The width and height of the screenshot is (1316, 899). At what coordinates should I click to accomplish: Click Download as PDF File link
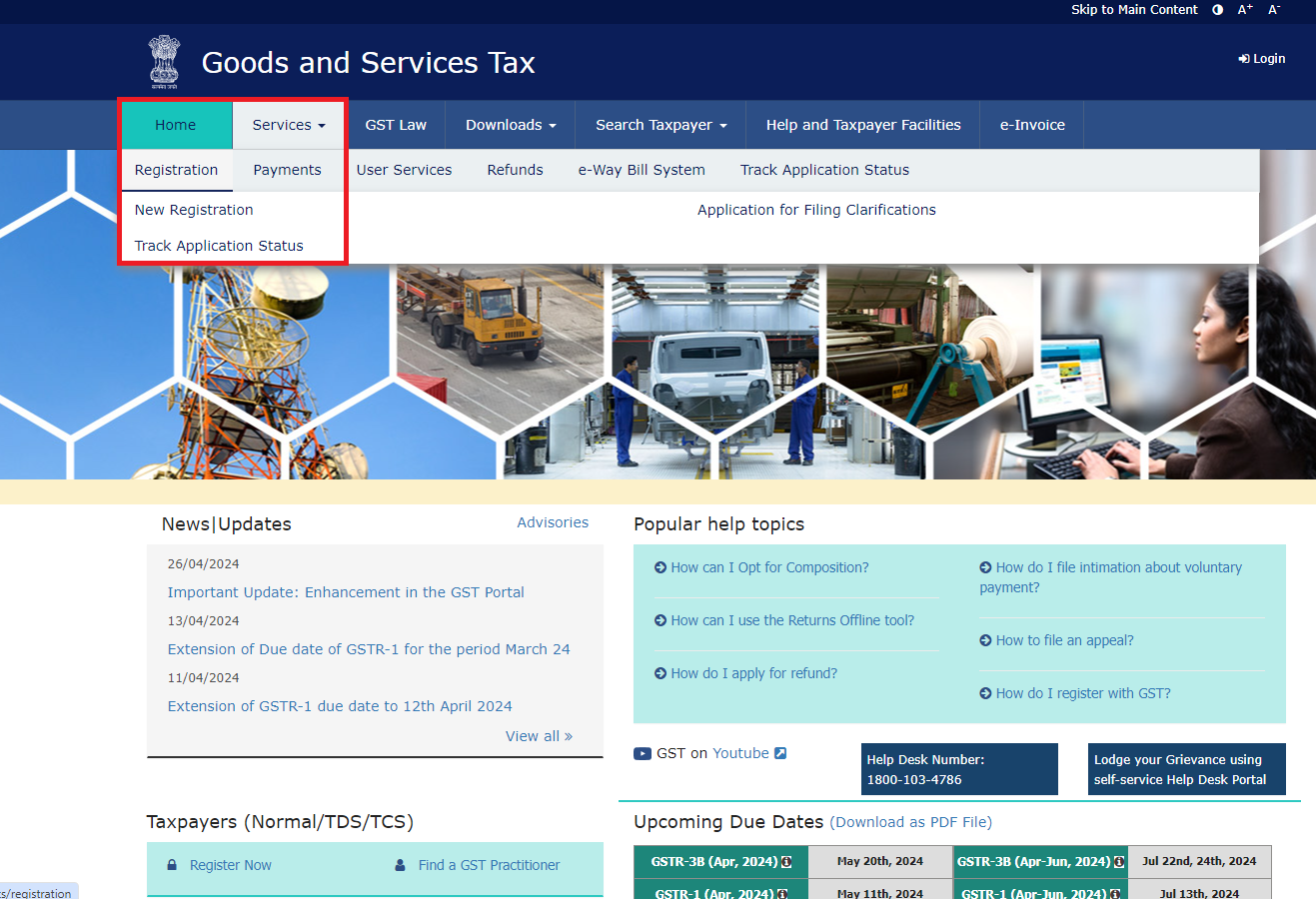click(x=909, y=822)
